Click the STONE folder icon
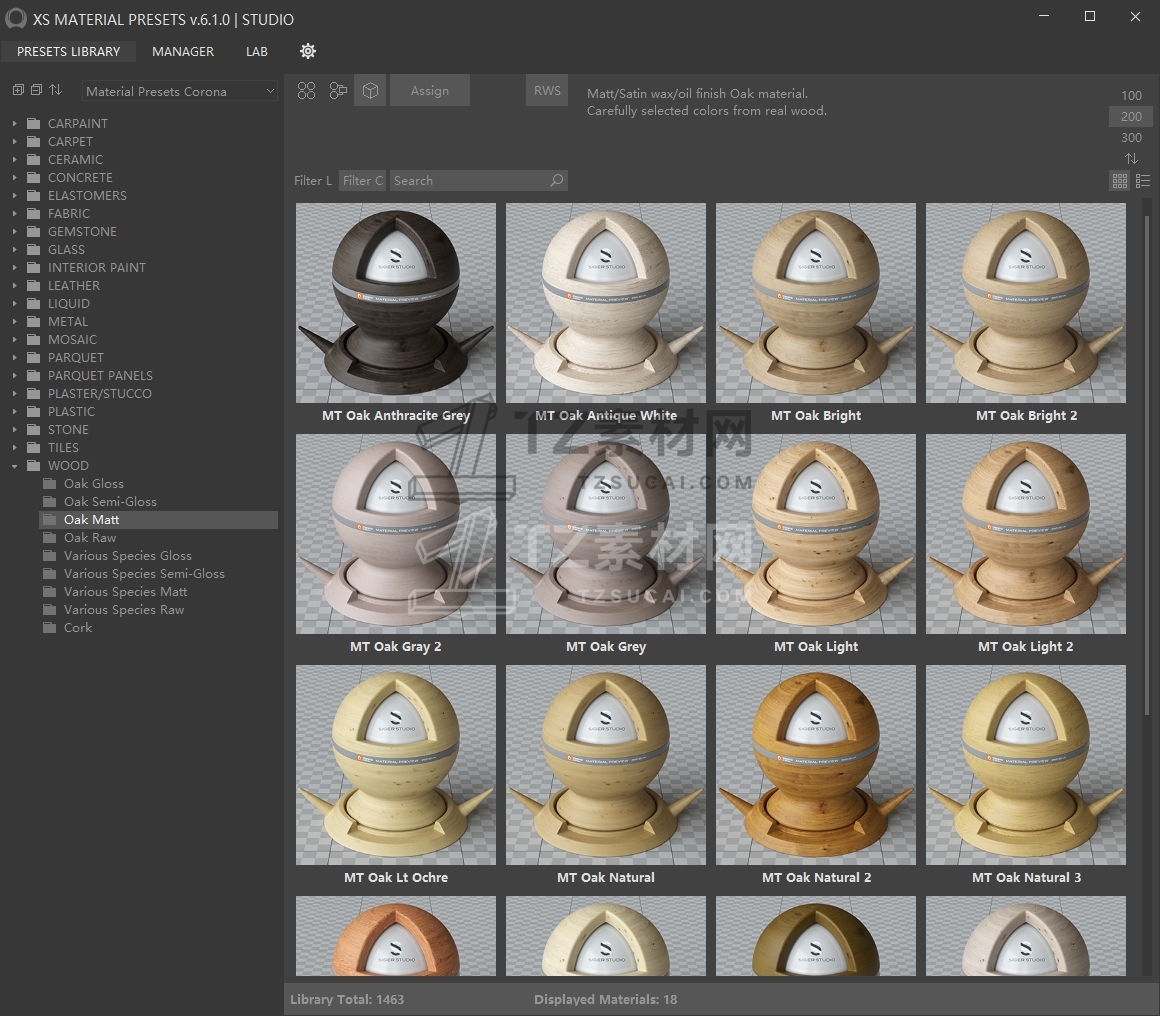 [x=34, y=429]
